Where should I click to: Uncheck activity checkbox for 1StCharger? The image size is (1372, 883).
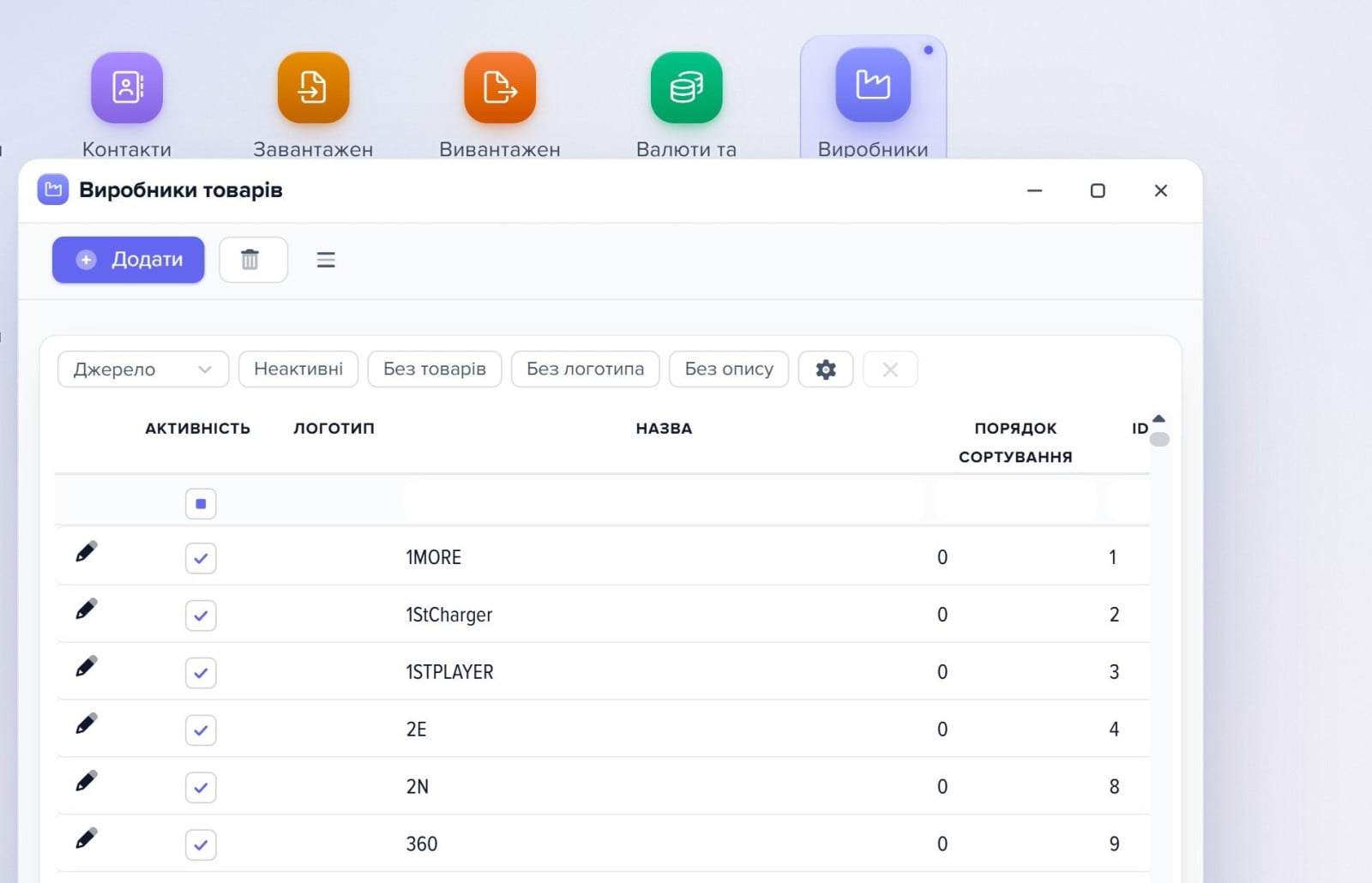point(201,616)
